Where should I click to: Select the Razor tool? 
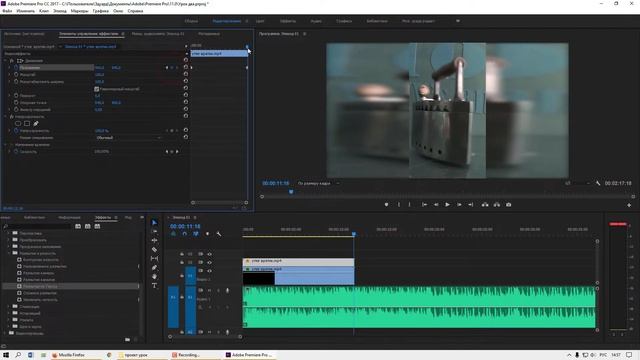point(154,249)
